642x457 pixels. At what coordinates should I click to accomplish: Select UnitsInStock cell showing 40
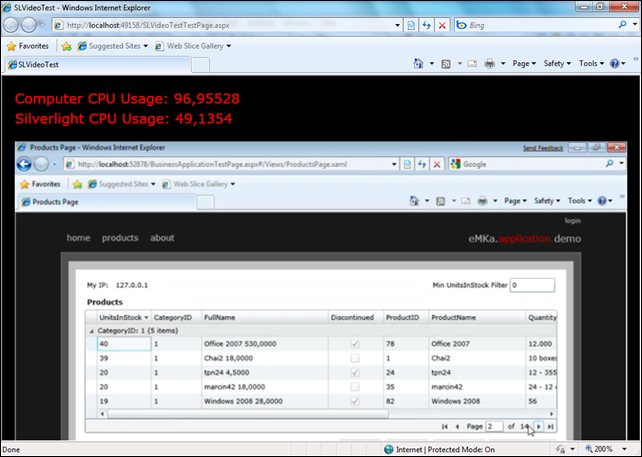click(x=124, y=344)
